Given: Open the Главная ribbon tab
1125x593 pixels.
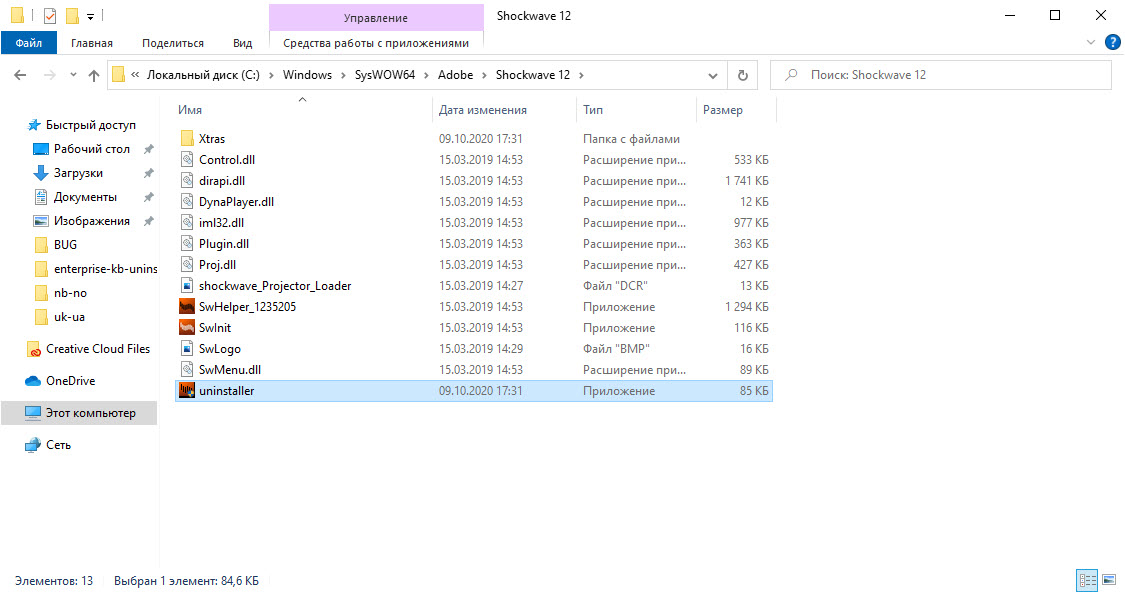Looking at the screenshot, I should (92, 43).
